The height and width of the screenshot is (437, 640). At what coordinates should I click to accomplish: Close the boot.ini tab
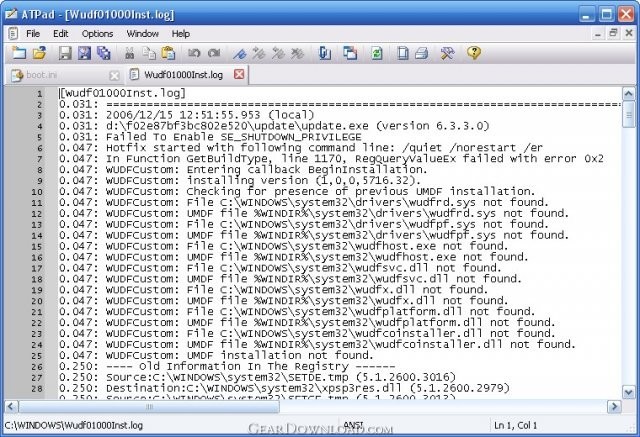coord(115,75)
